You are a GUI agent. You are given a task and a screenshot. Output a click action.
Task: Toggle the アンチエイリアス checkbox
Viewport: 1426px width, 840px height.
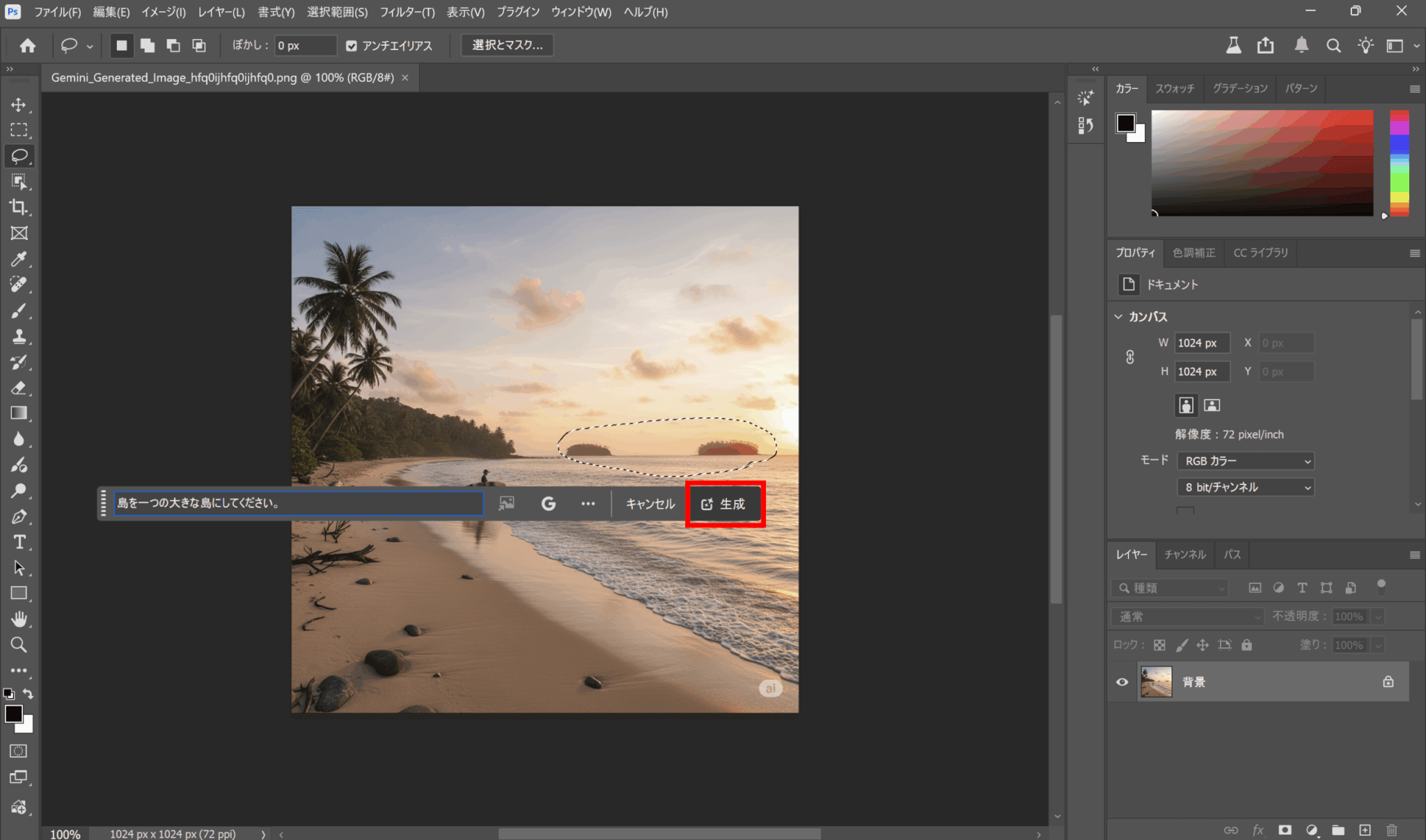tap(352, 46)
